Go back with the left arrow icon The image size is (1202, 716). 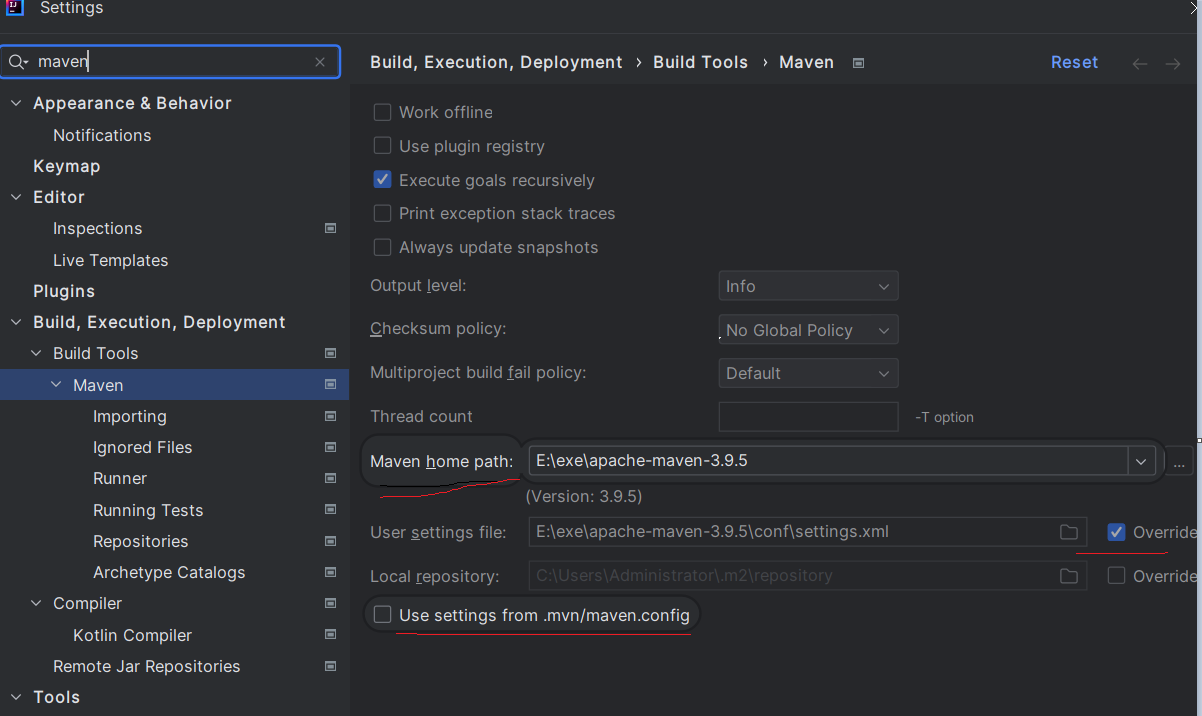click(x=1139, y=63)
